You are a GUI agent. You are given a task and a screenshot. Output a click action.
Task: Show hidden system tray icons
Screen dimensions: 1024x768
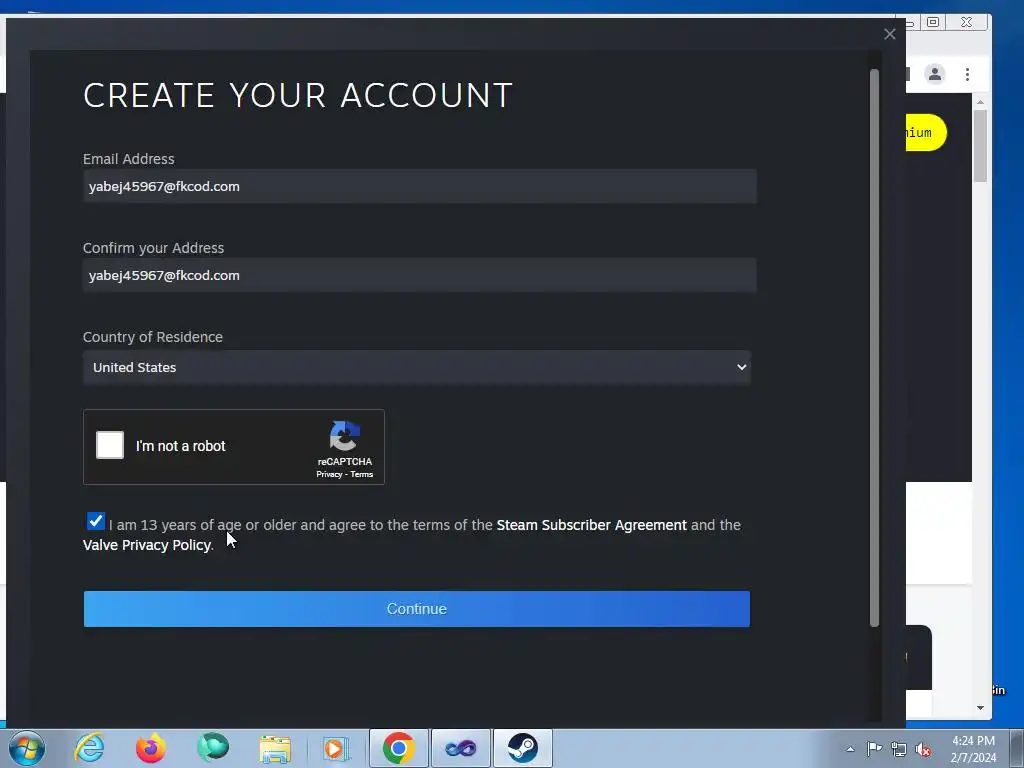[850, 749]
